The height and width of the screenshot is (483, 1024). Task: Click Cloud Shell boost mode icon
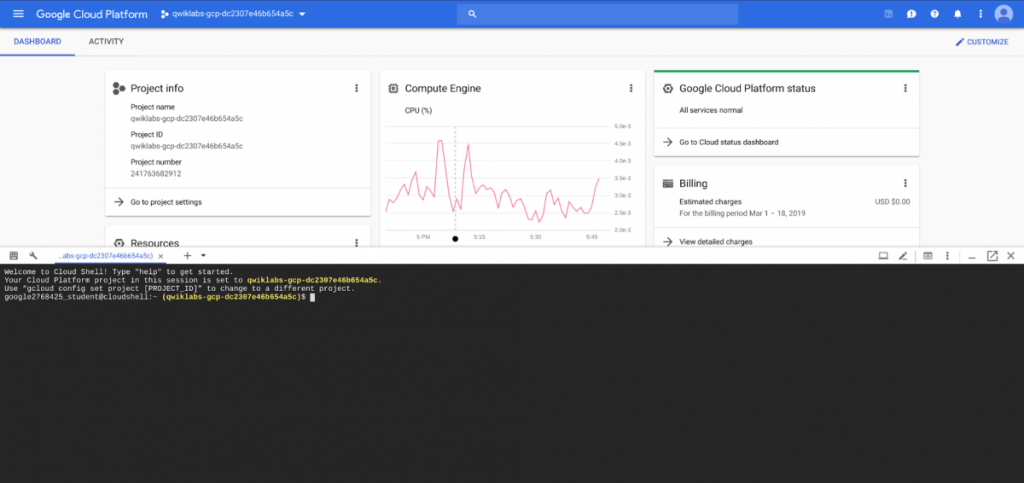[927, 256]
